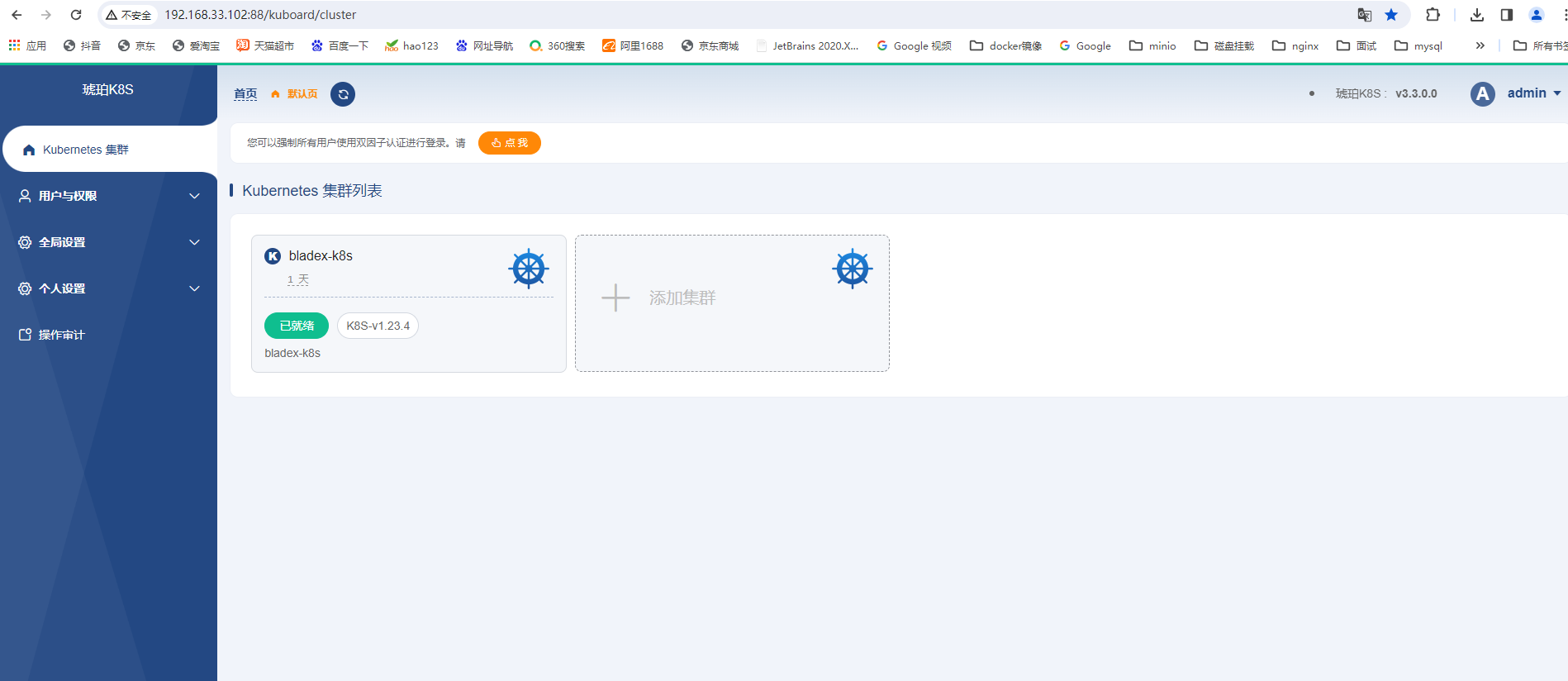1568x681 pixels.
Task: Click the browser back arrow
Action: (17, 15)
